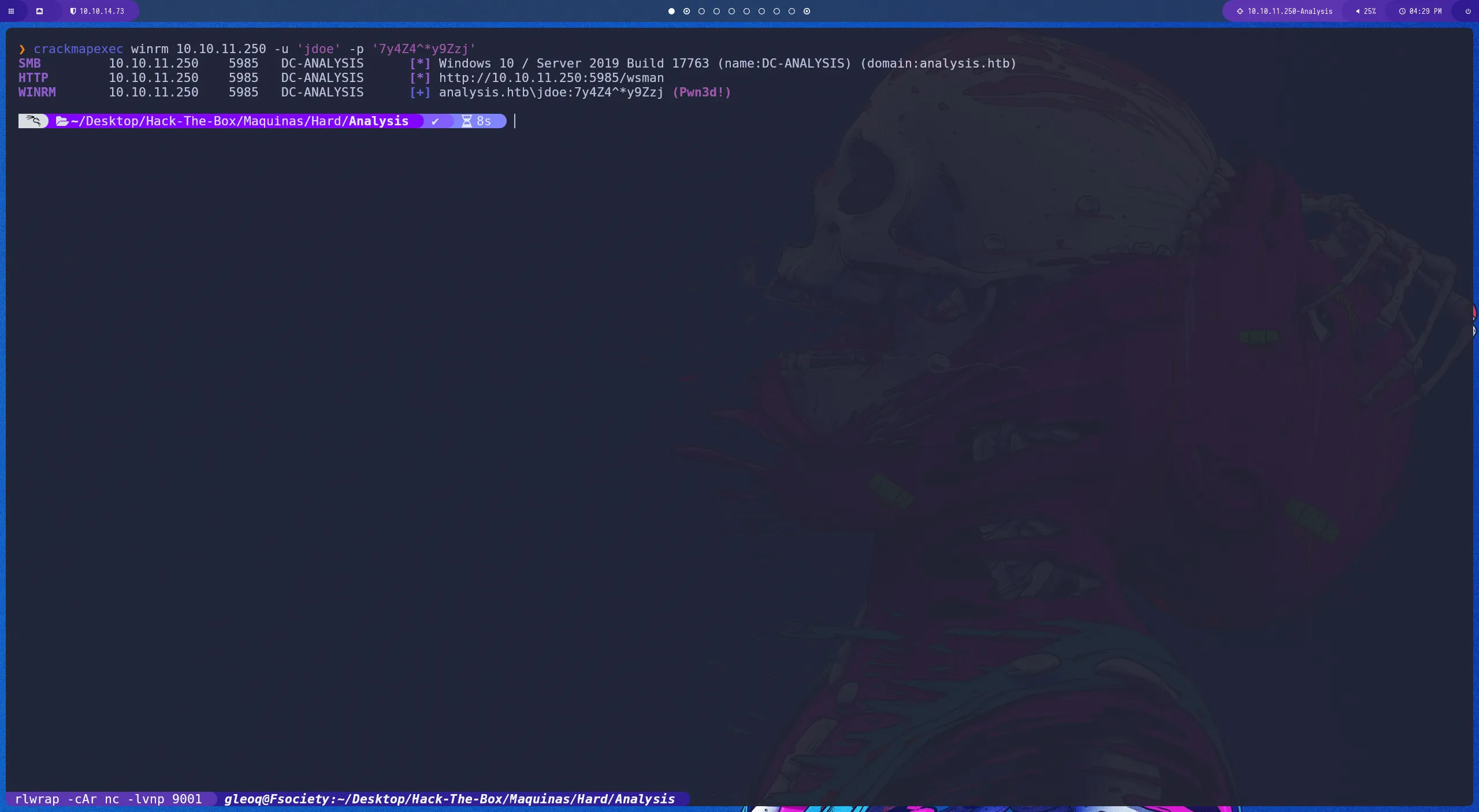Select the currently filled workspace dot
Screen dimensions: 1479x812
[671, 11]
